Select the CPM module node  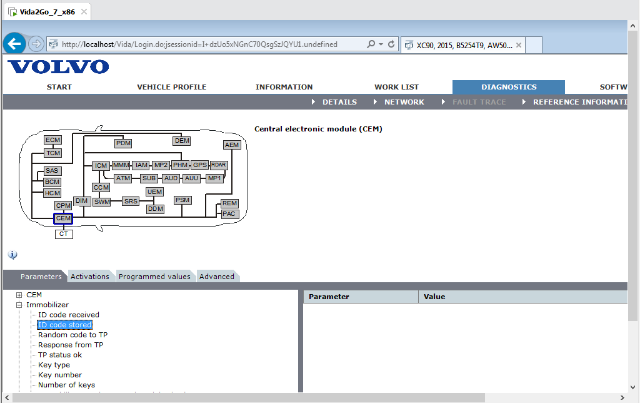[x=63, y=206]
